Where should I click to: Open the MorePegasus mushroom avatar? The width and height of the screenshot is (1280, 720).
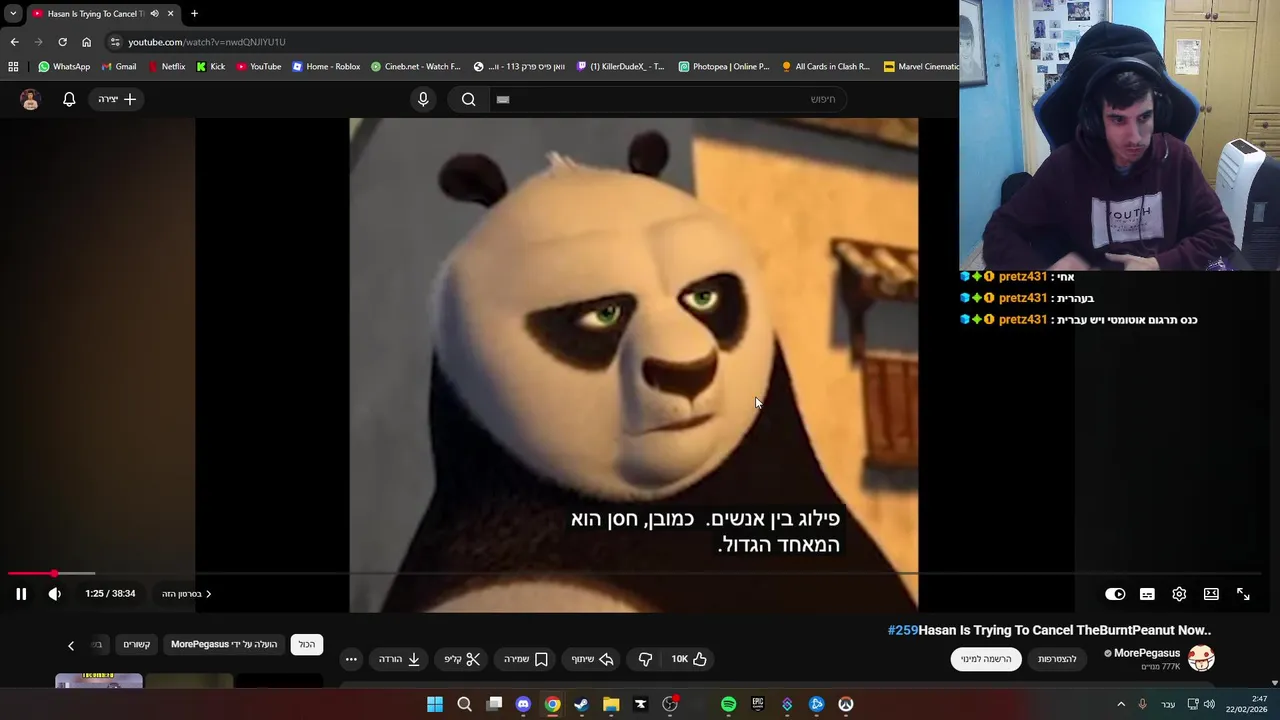coord(1201,658)
